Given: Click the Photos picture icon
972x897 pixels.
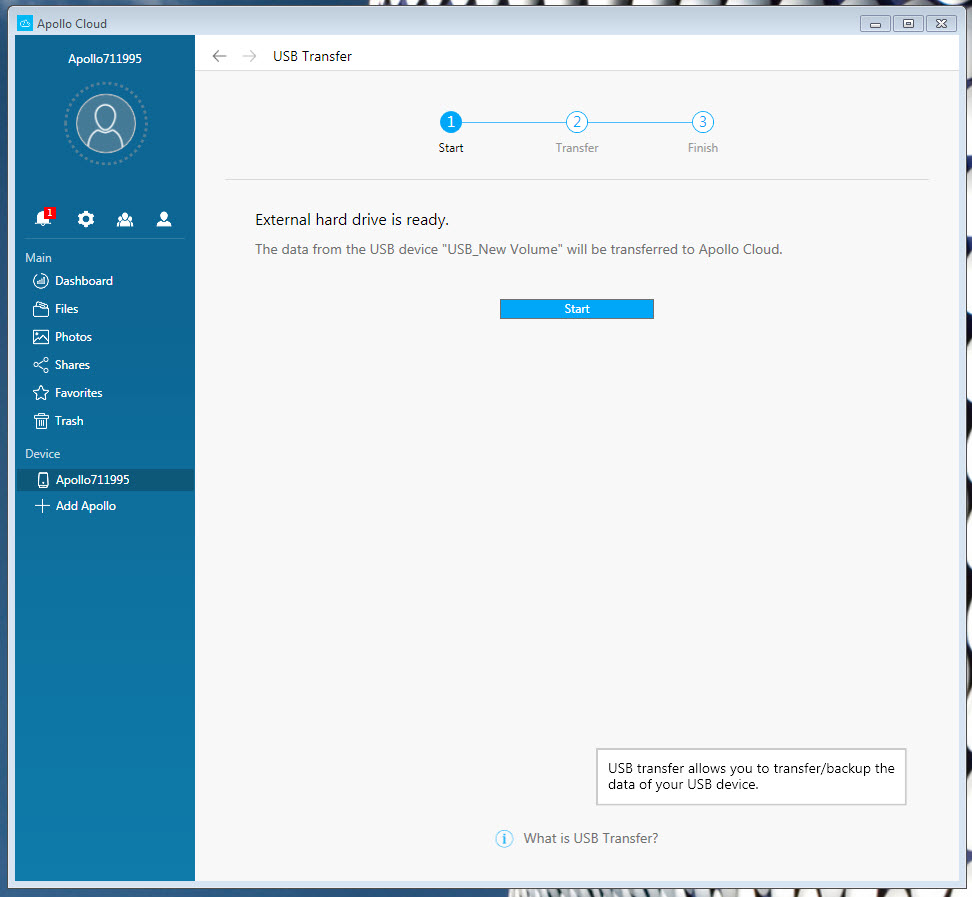Looking at the screenshot, I should 41,337.
